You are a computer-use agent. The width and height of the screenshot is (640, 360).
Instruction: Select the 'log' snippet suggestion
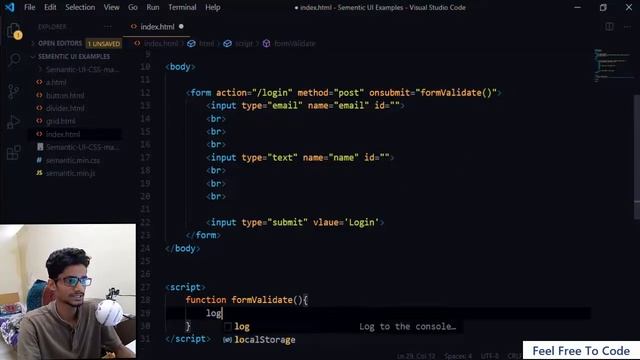point(242,327)
